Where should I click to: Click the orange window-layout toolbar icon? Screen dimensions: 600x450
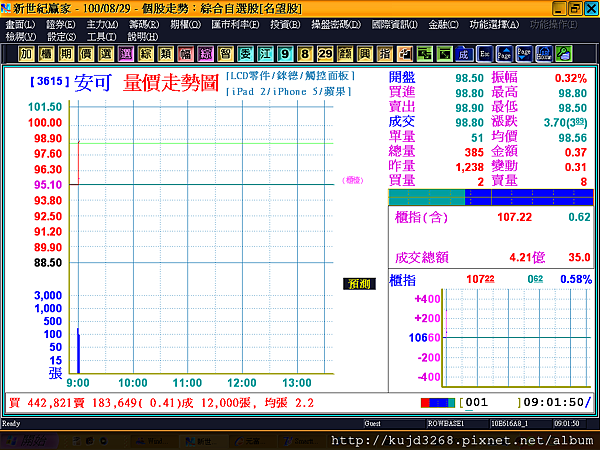404,54
